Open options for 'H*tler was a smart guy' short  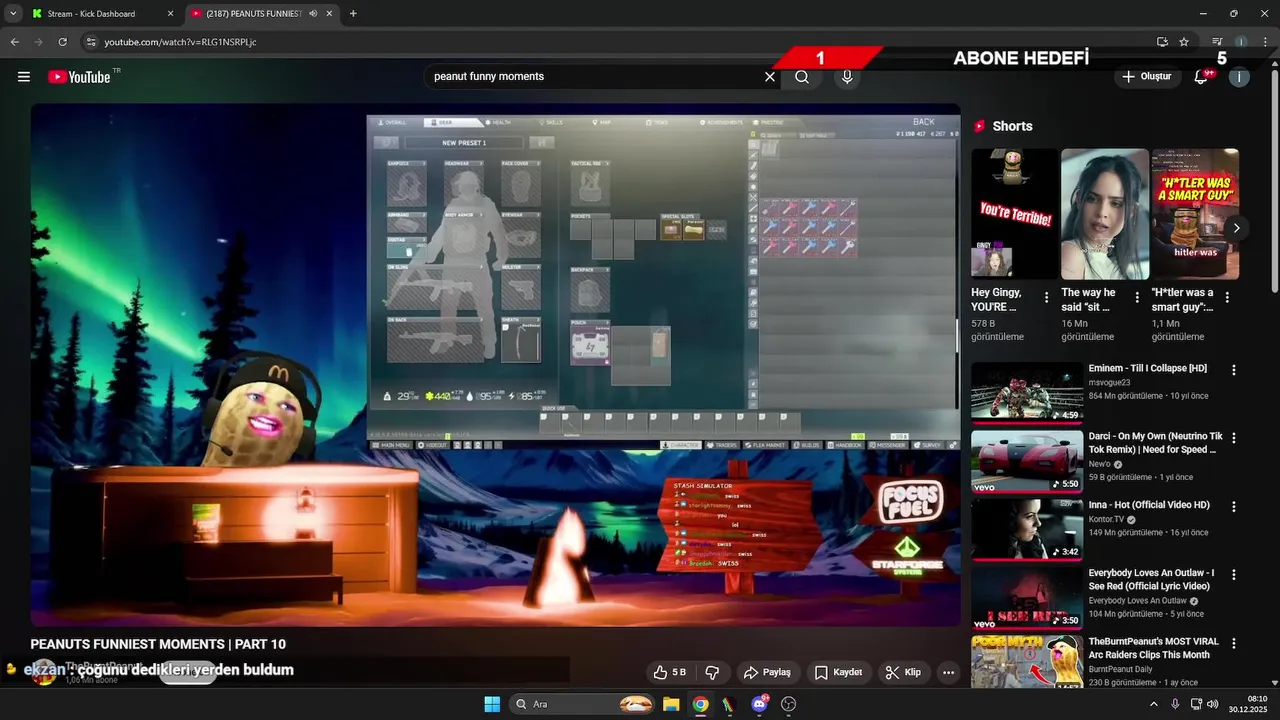1227,298
